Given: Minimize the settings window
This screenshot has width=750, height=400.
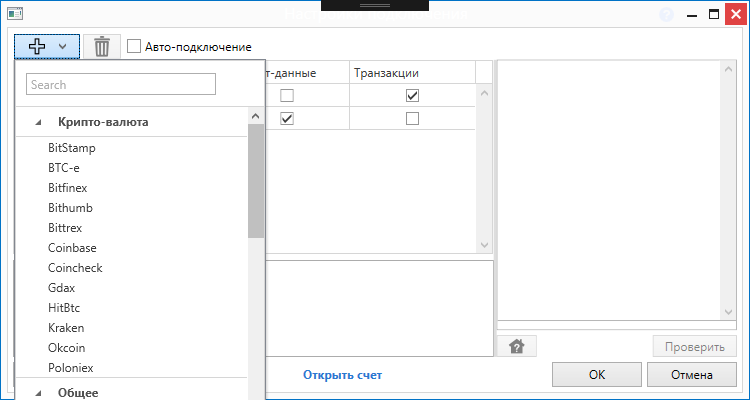Looking at the screenshot, I should click(x=691, y=15).
